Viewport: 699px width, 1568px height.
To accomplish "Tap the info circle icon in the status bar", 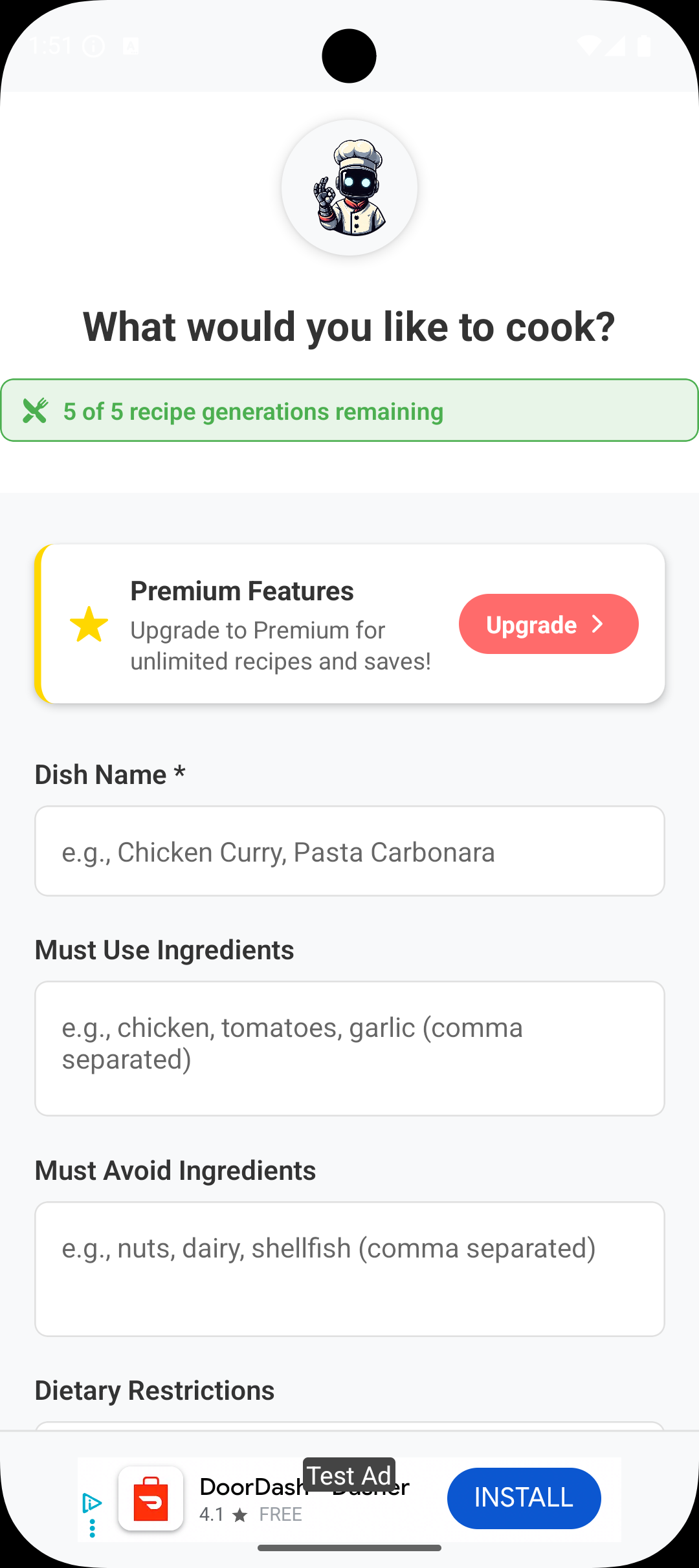I will point(94,46).
